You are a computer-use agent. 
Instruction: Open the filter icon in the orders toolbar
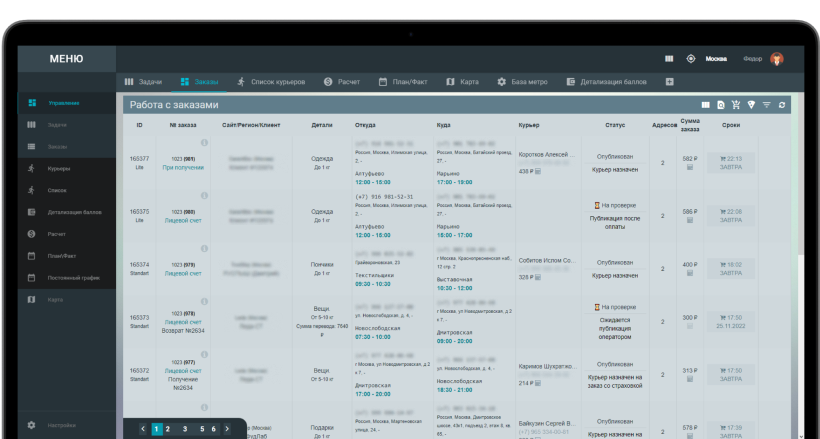[x=767, y=105]
